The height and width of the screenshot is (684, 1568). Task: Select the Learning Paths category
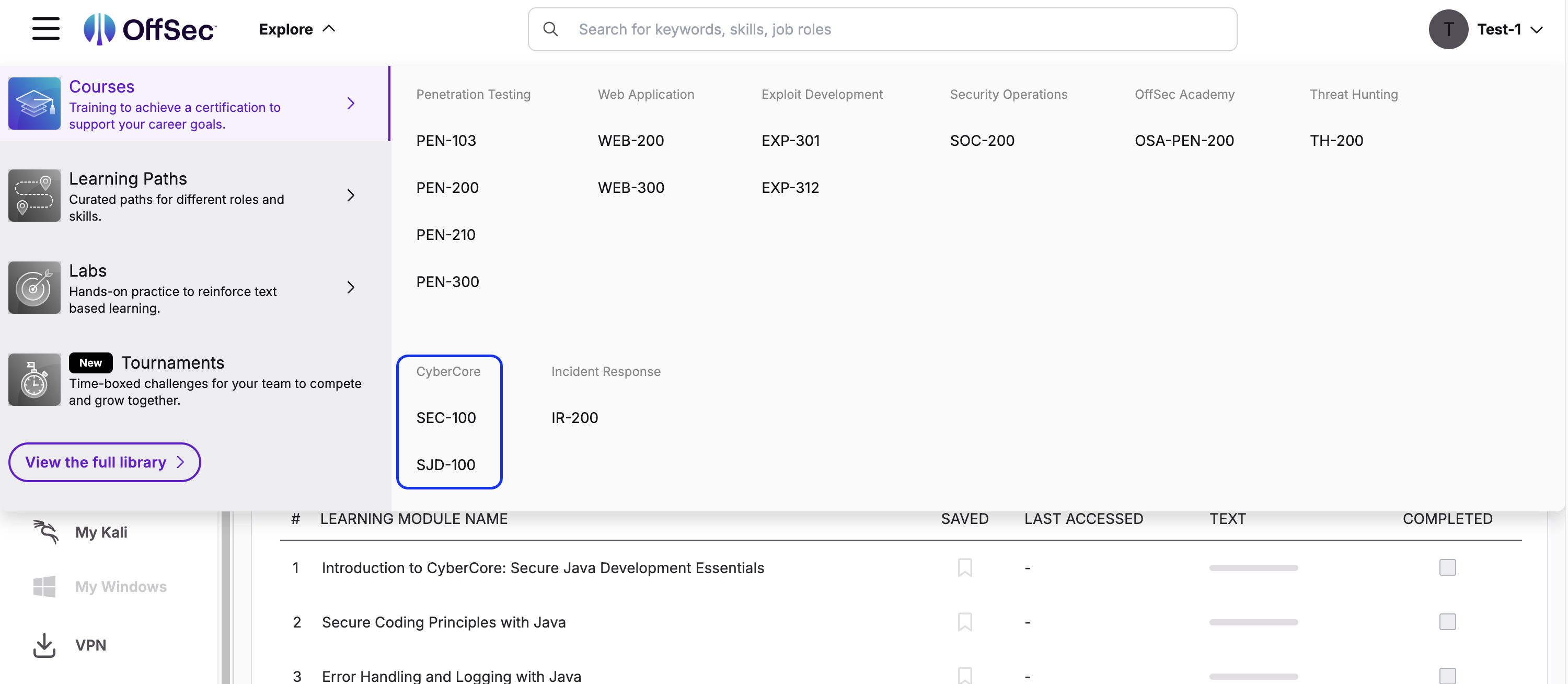coord(194,195)
